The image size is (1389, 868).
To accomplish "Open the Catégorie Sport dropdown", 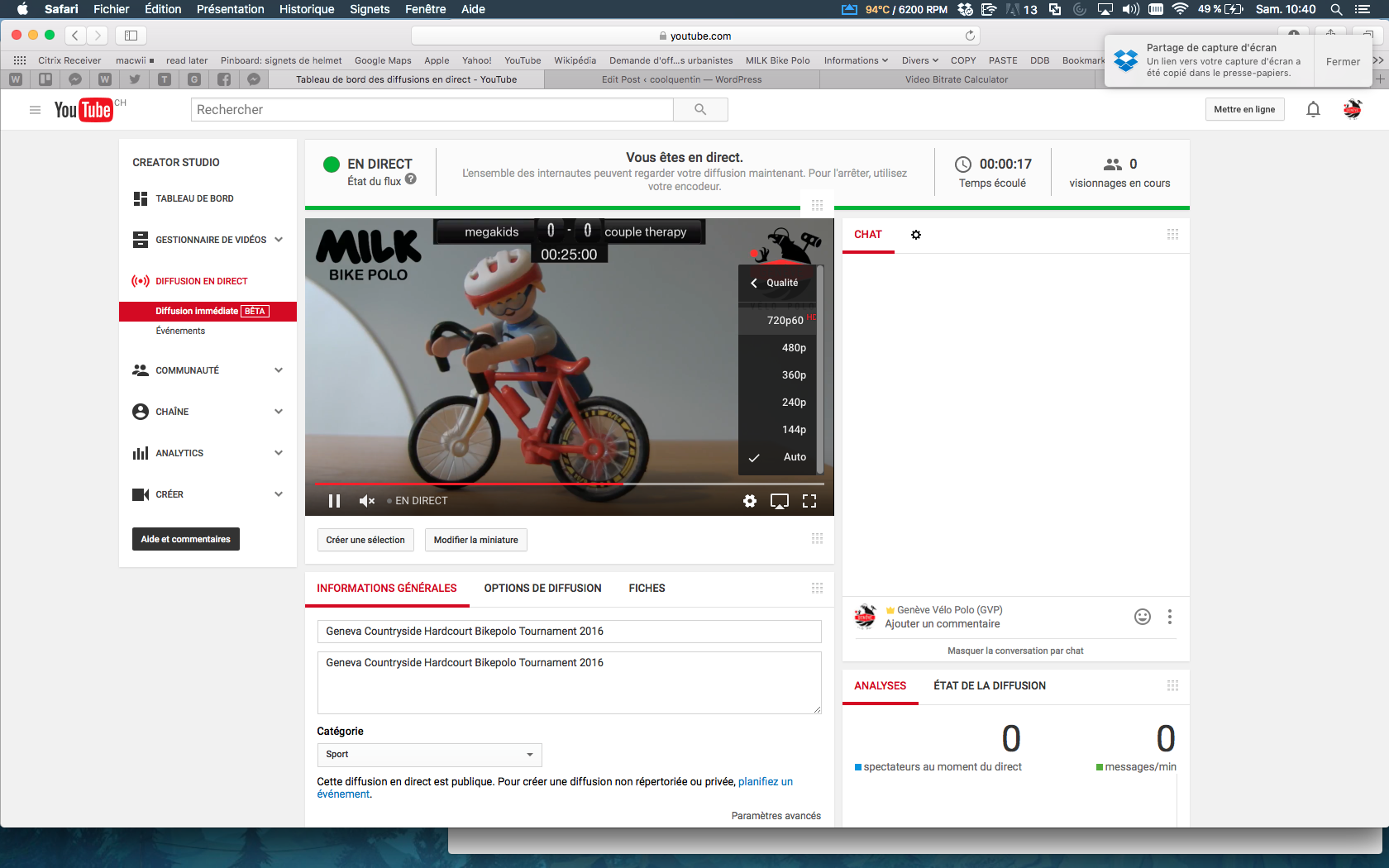I will (x=429, y=755).
